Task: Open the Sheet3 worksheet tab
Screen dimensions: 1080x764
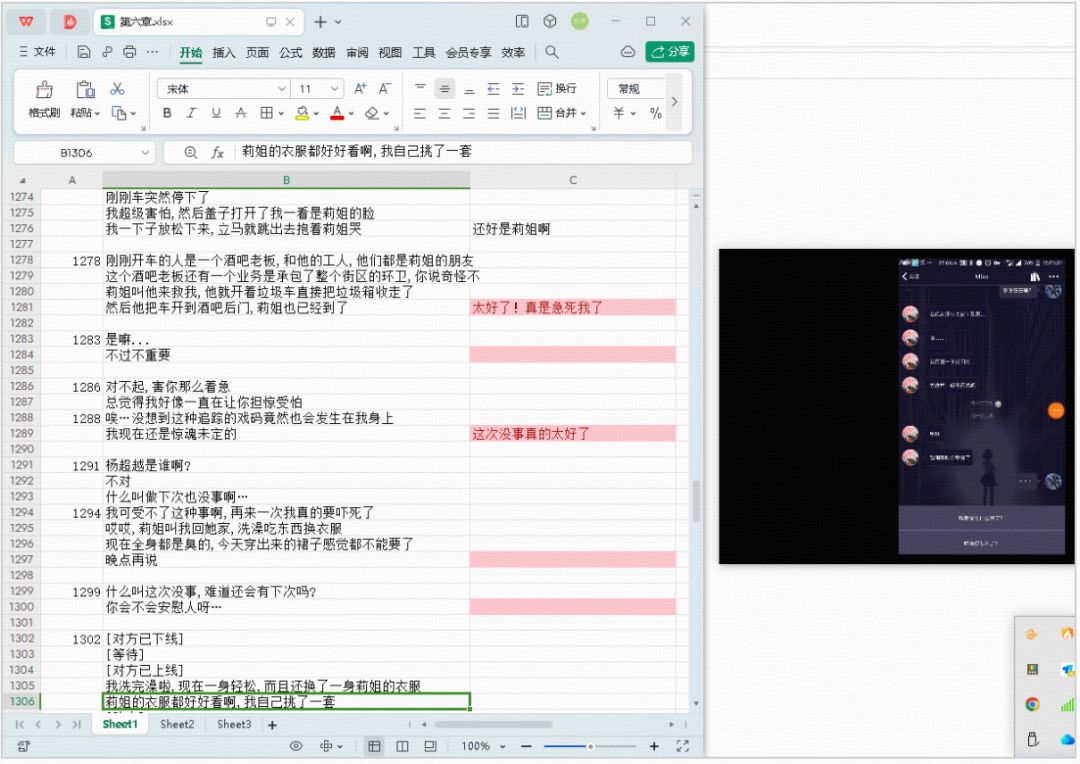Action: [x=234, y=724]
